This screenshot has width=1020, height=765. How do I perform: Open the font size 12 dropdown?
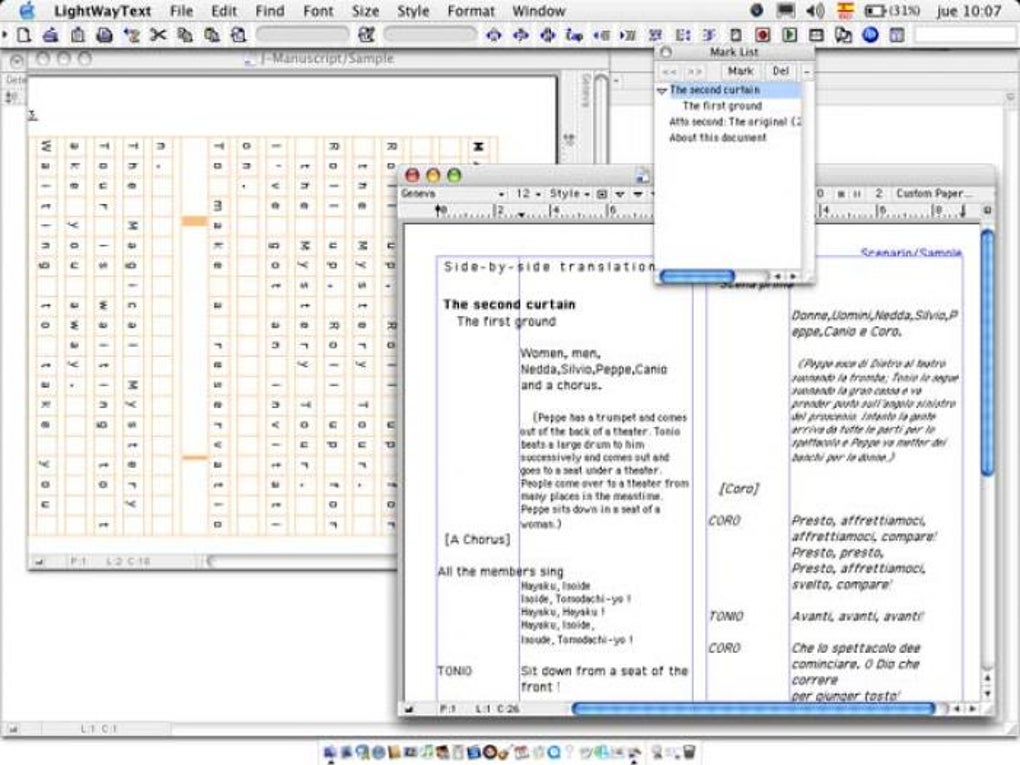pyautogui.click(x=528, y=193)
